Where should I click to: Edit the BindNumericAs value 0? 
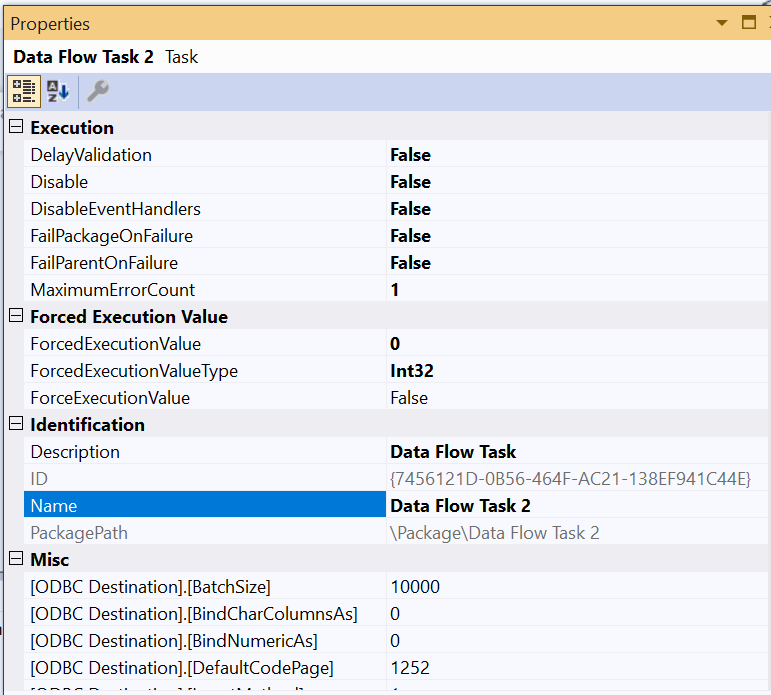click(395, 641)
